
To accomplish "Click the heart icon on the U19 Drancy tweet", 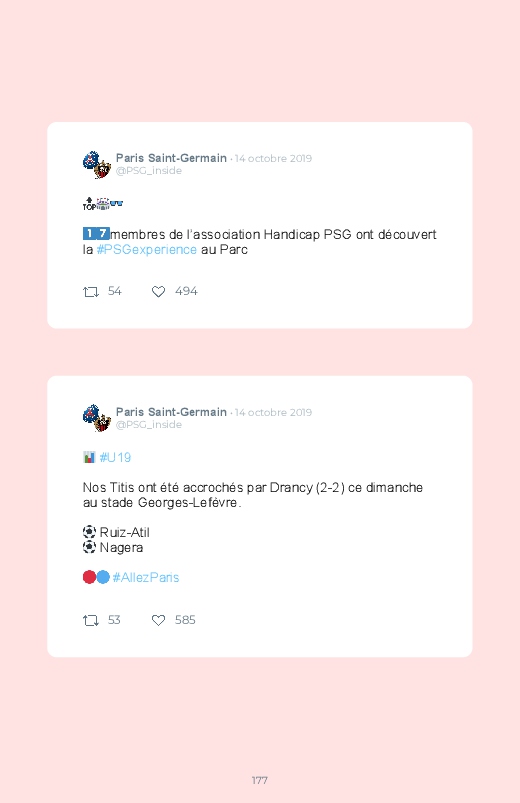I will tap(158, 620).
